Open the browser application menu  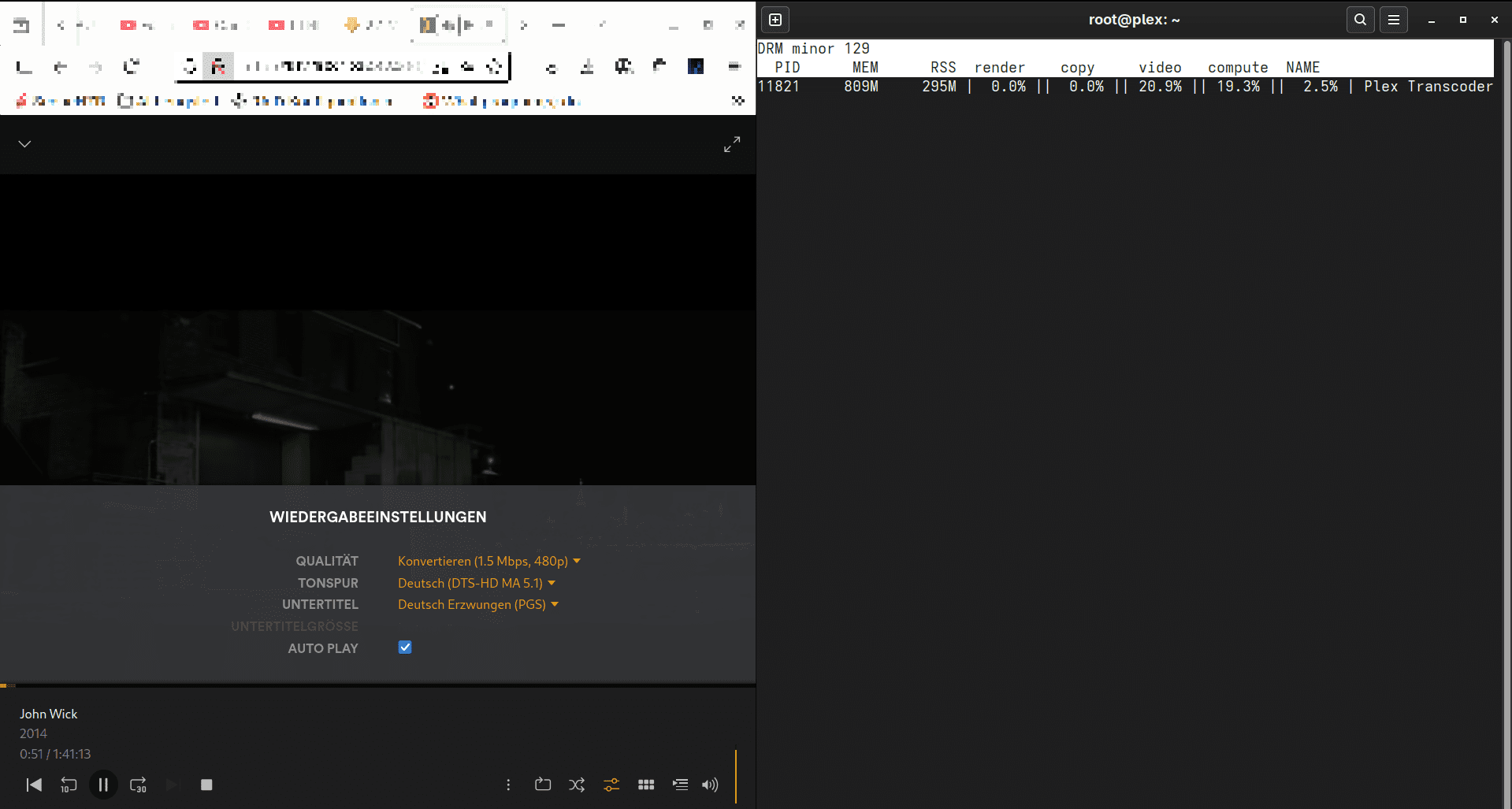(734, 67)
